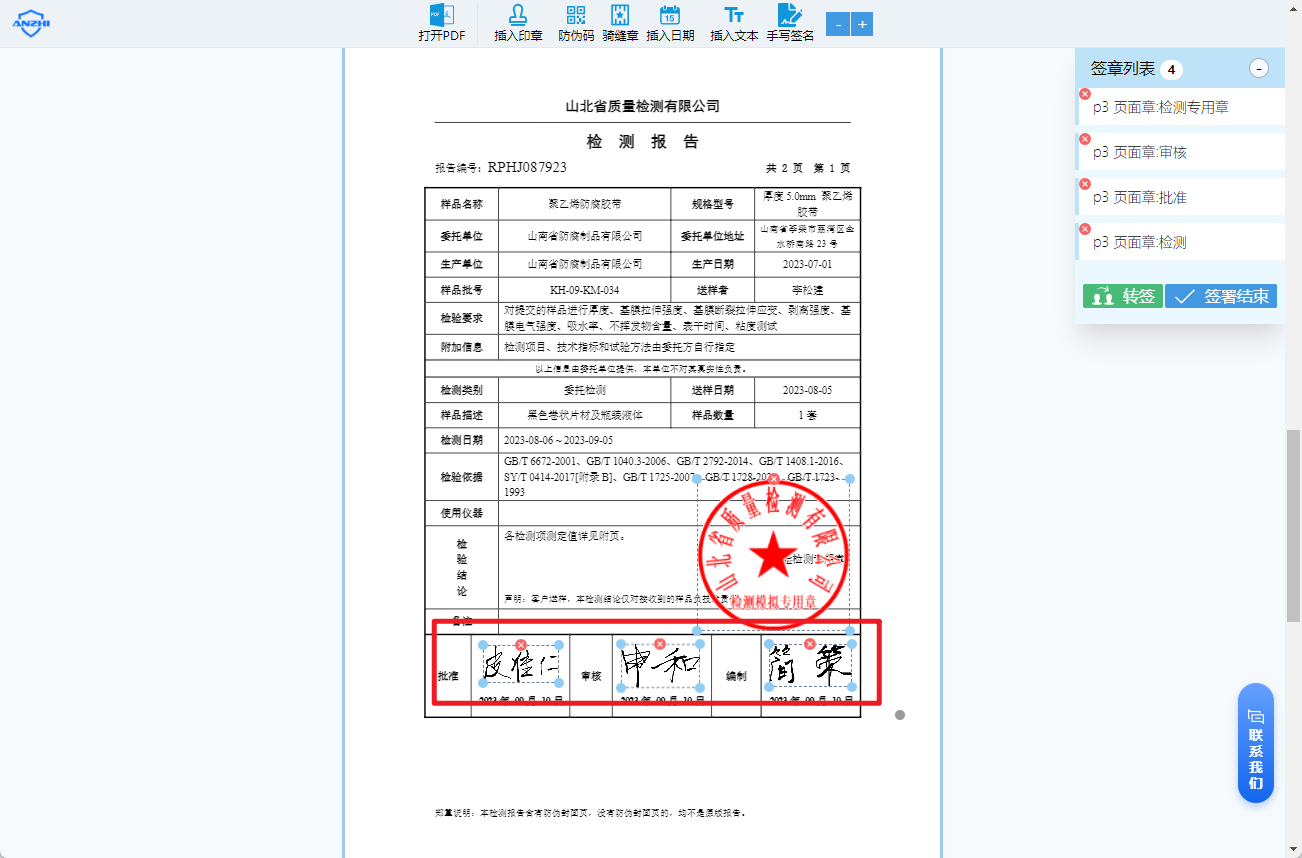Zoom in with the plus button
1302x858 pixels.
click(862, 23)
